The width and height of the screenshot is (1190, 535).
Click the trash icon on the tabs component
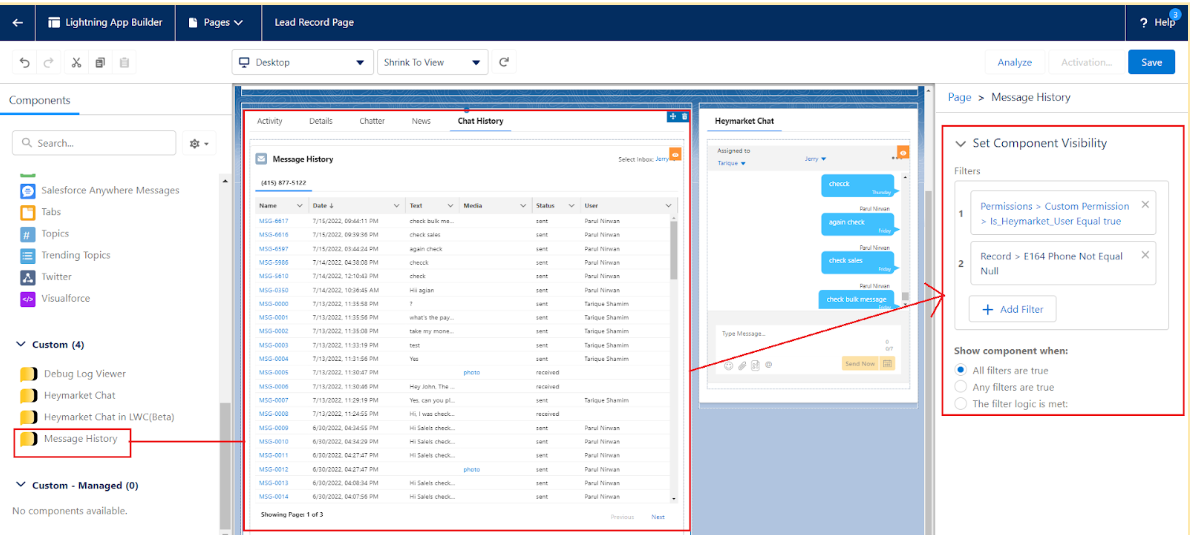click(684, 116)
